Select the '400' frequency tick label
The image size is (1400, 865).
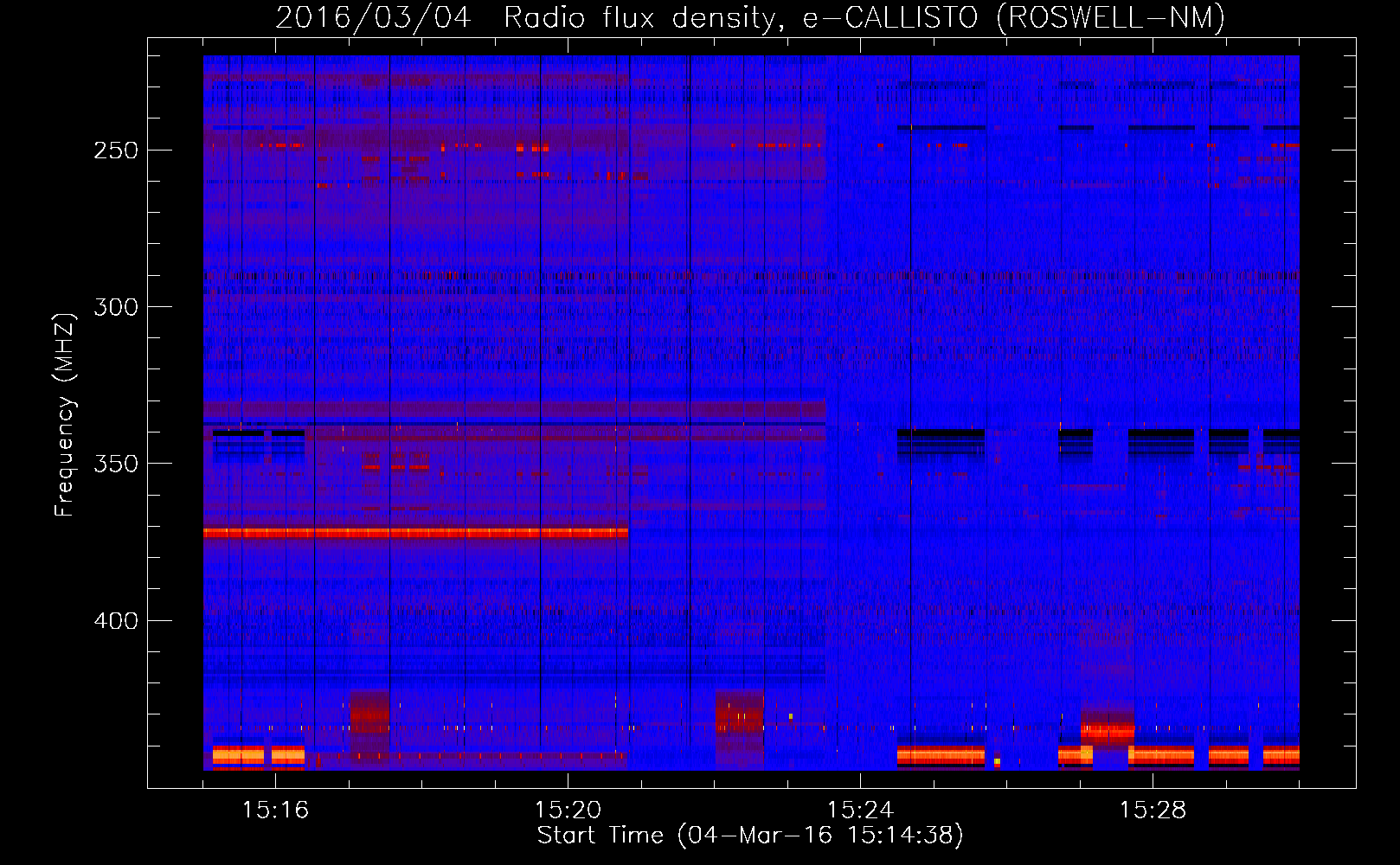[116, 621]
